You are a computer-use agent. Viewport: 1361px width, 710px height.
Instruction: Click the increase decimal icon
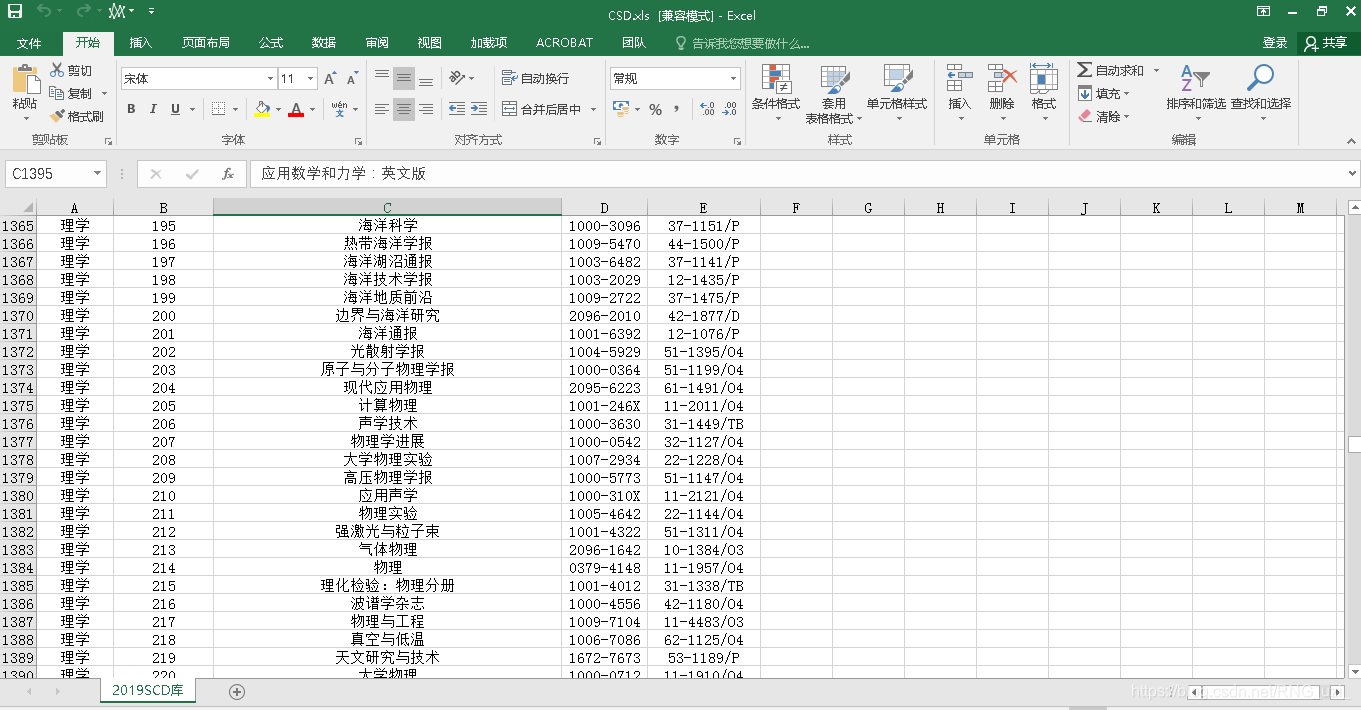(x=707, y=109)
